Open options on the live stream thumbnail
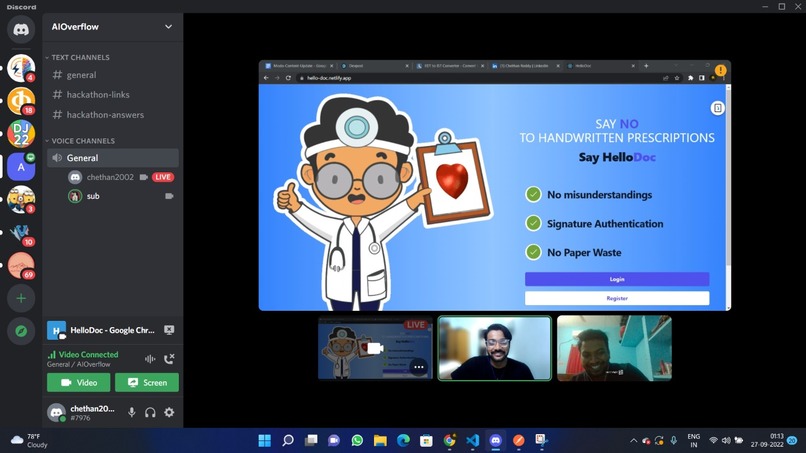 tap(418, 367)
